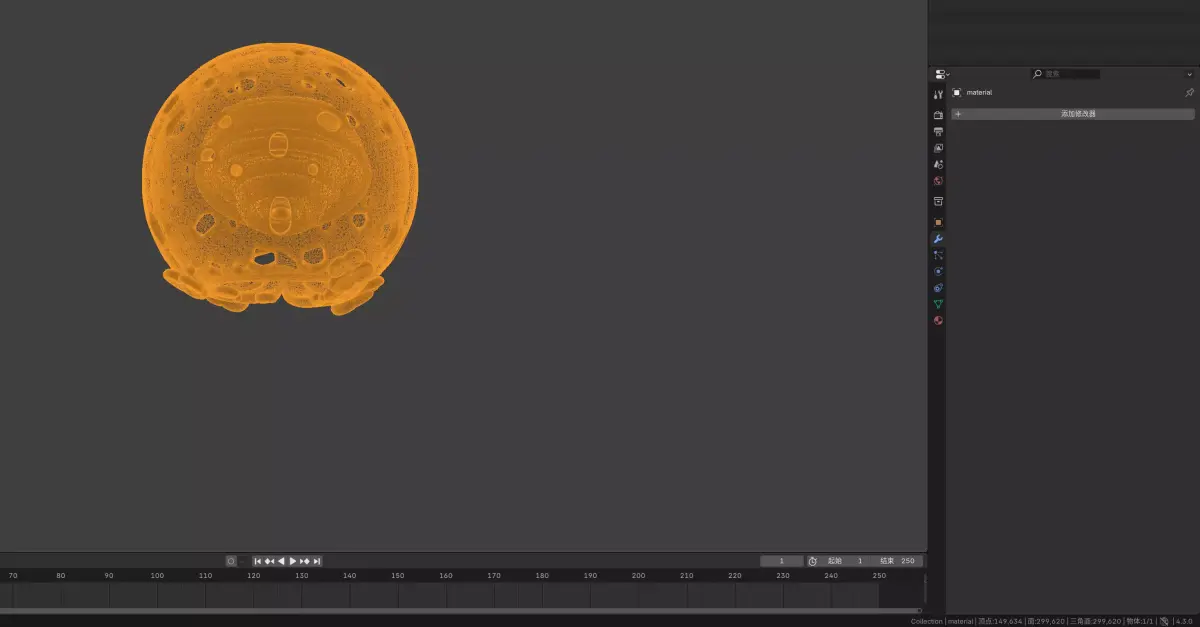Viewport: 1200px width, 627px height.
Task: Click the Add Modifier button (添加修改器)
Action: click(x=1073, y=114)
